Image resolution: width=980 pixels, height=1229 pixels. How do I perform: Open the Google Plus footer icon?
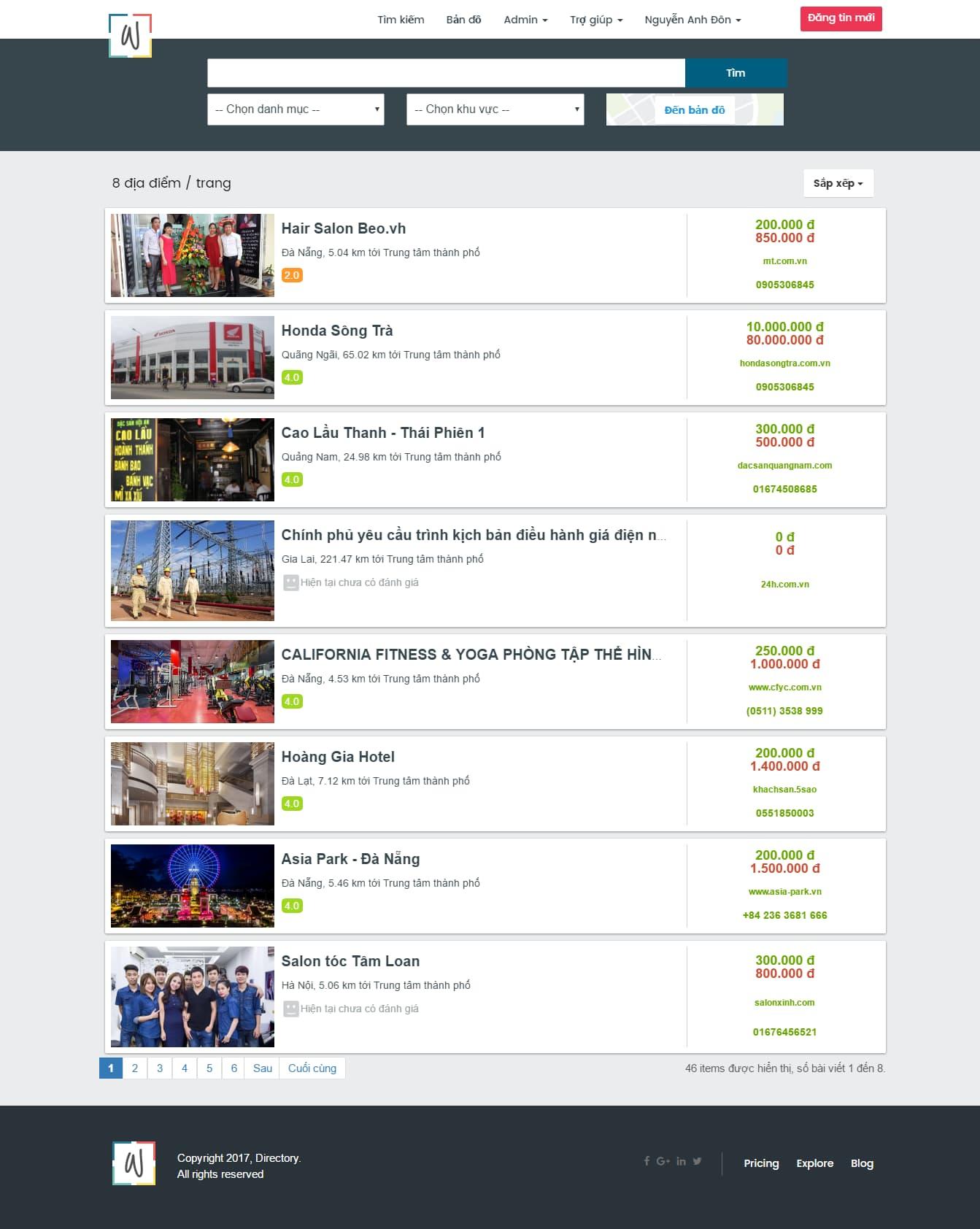click(x=663, y=1161)
